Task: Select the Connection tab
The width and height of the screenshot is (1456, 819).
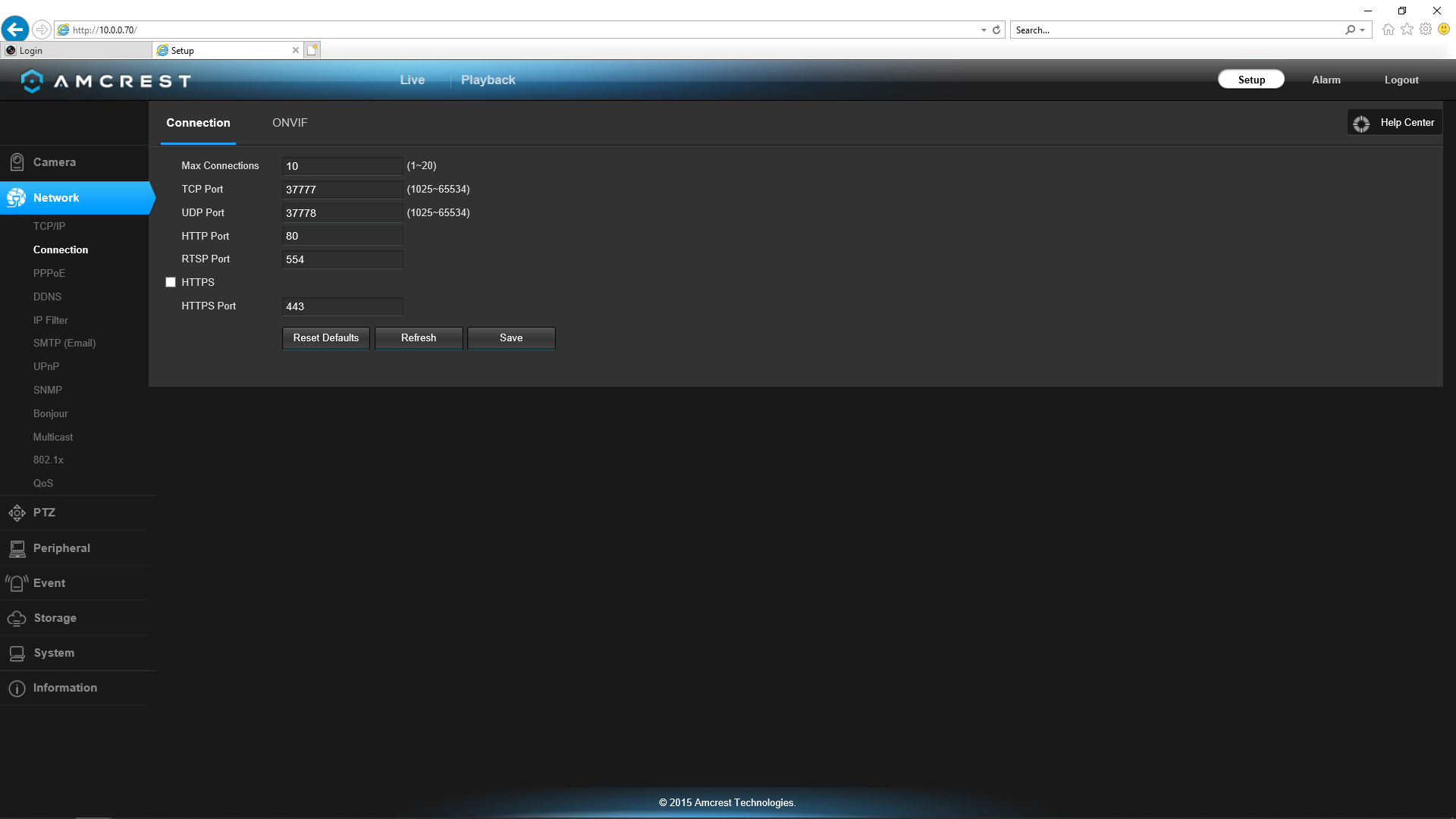Action: point(198,123)
